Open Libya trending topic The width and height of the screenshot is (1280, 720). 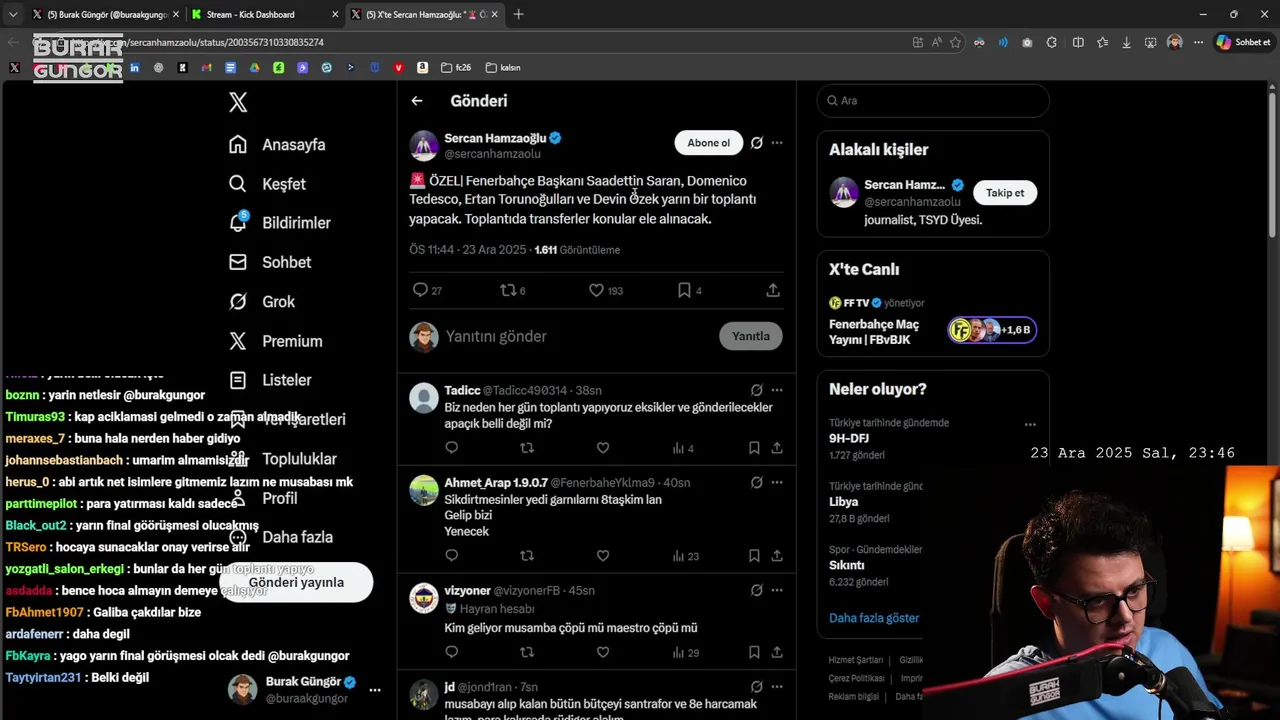tap(845, 502)
